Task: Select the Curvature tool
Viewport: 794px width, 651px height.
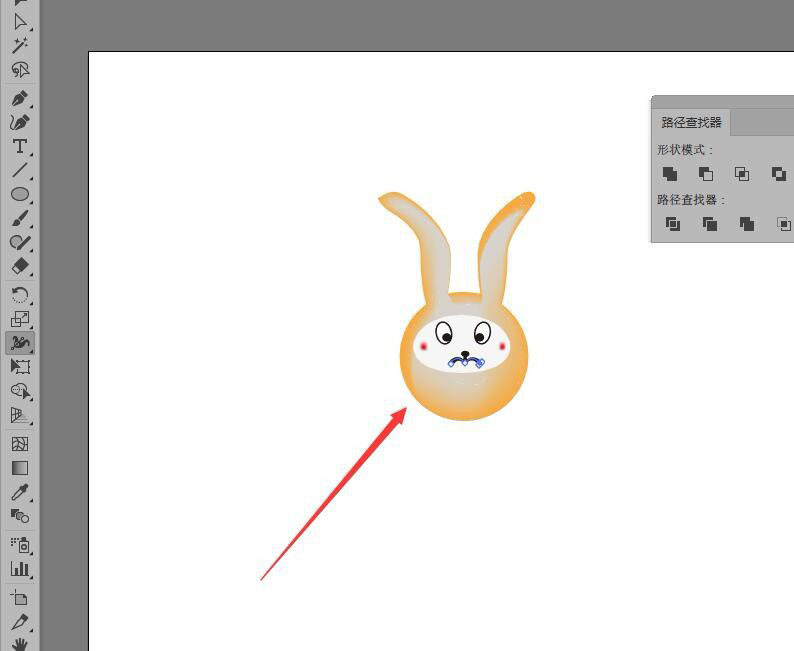Action: pos(20,123)
